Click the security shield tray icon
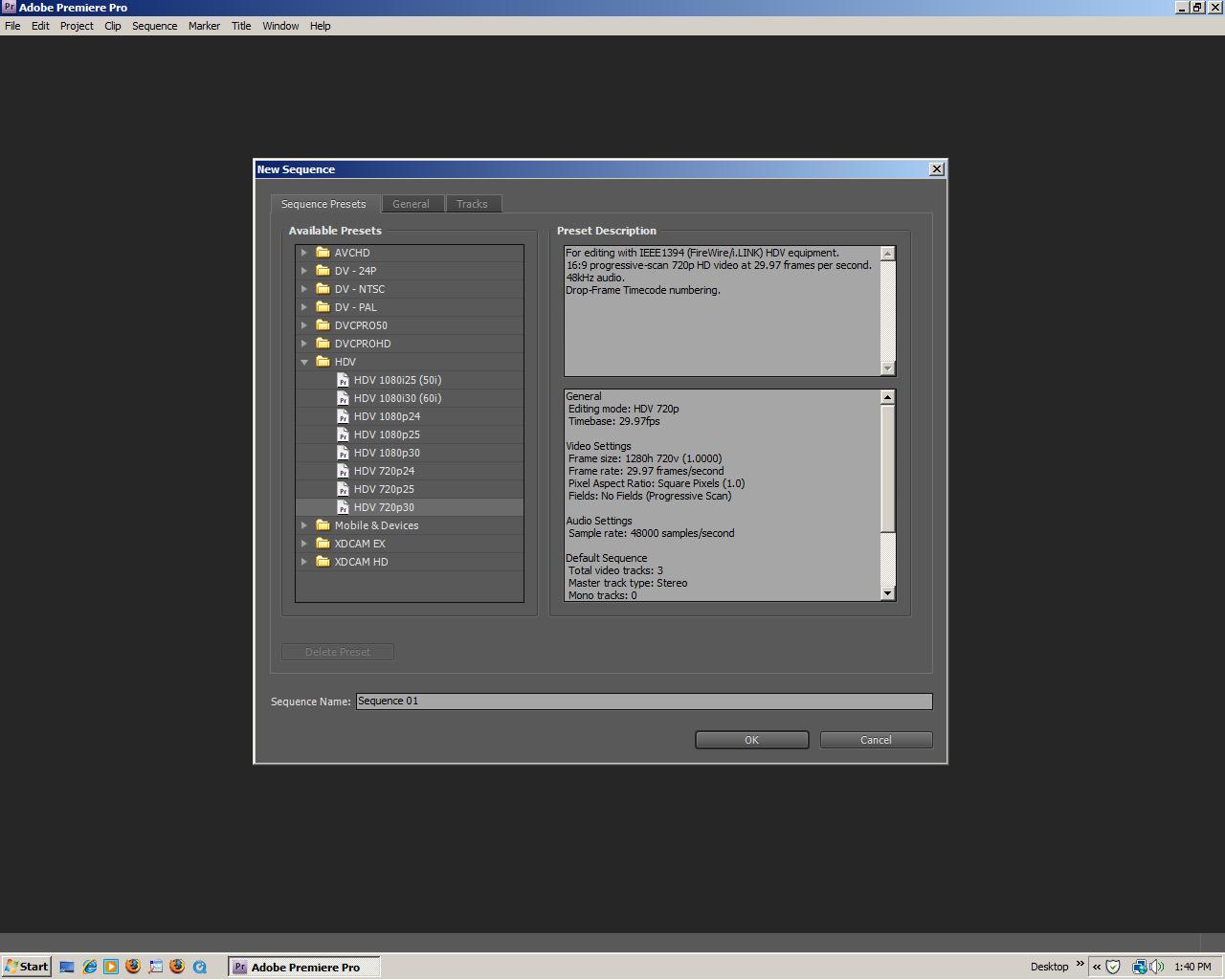The height and width of the screenshot is (980, 1225). point(1113,967)
